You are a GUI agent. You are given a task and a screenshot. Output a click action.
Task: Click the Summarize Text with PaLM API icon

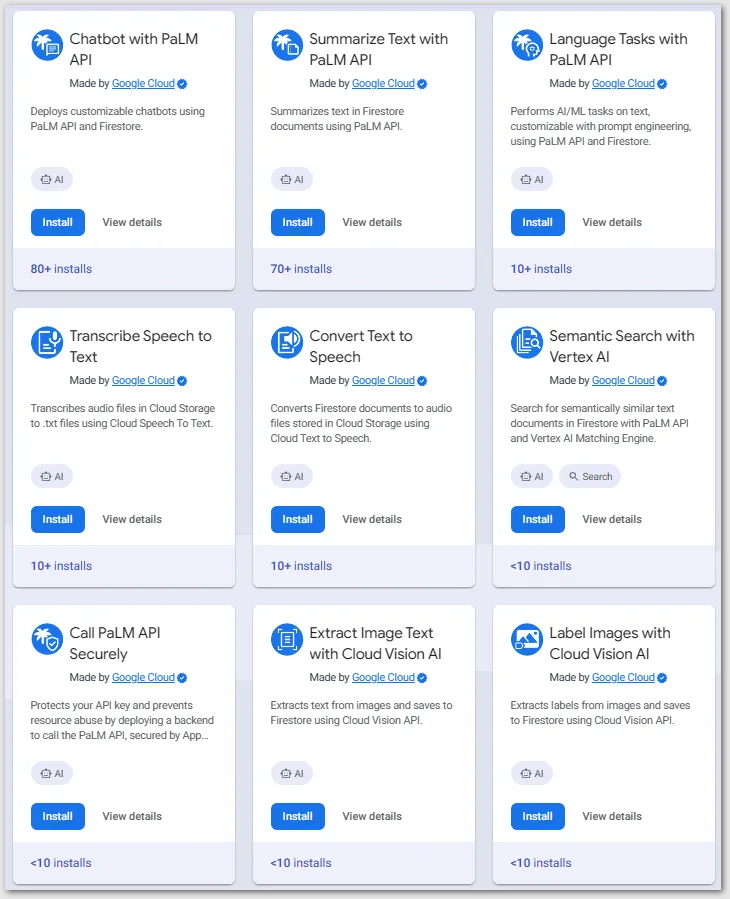click(x=287, y=45)
